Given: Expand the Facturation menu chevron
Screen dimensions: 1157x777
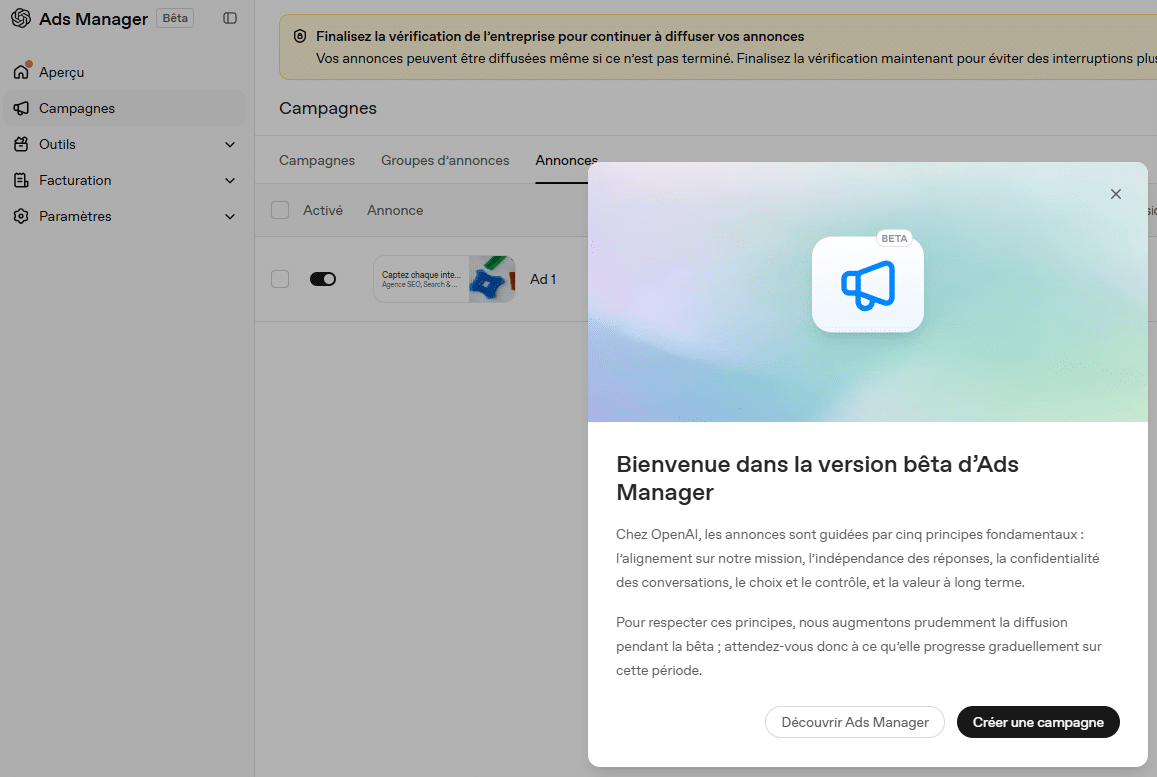Looking at the screenshot, I should click(230, 181).
